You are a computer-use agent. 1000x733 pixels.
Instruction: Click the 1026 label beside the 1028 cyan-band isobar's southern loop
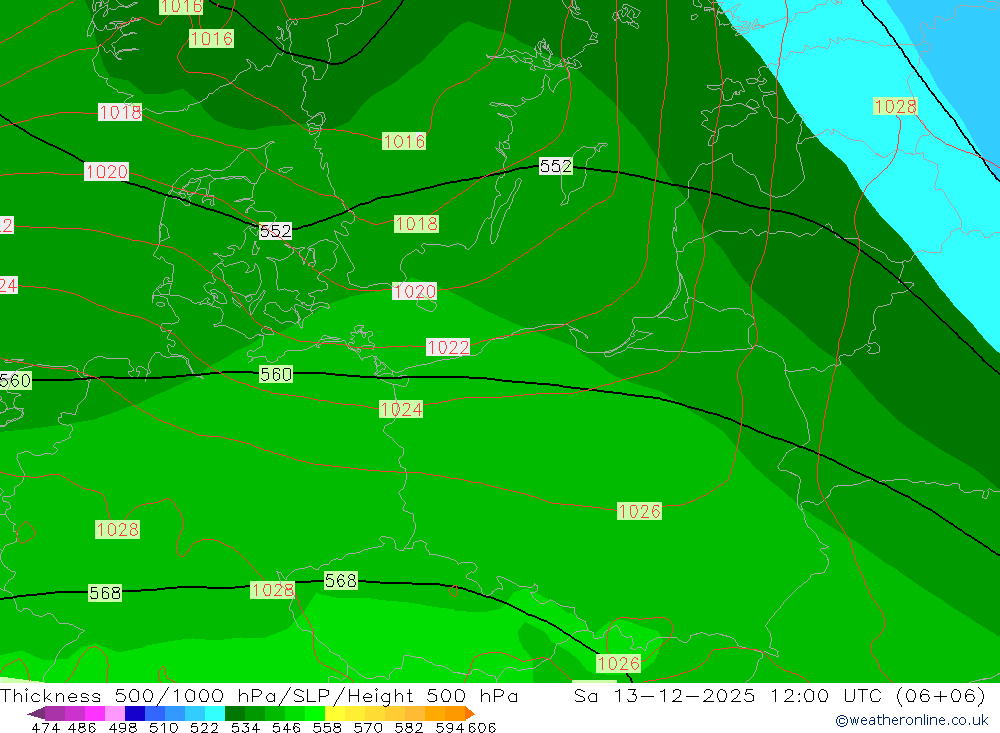pos(618,663)
